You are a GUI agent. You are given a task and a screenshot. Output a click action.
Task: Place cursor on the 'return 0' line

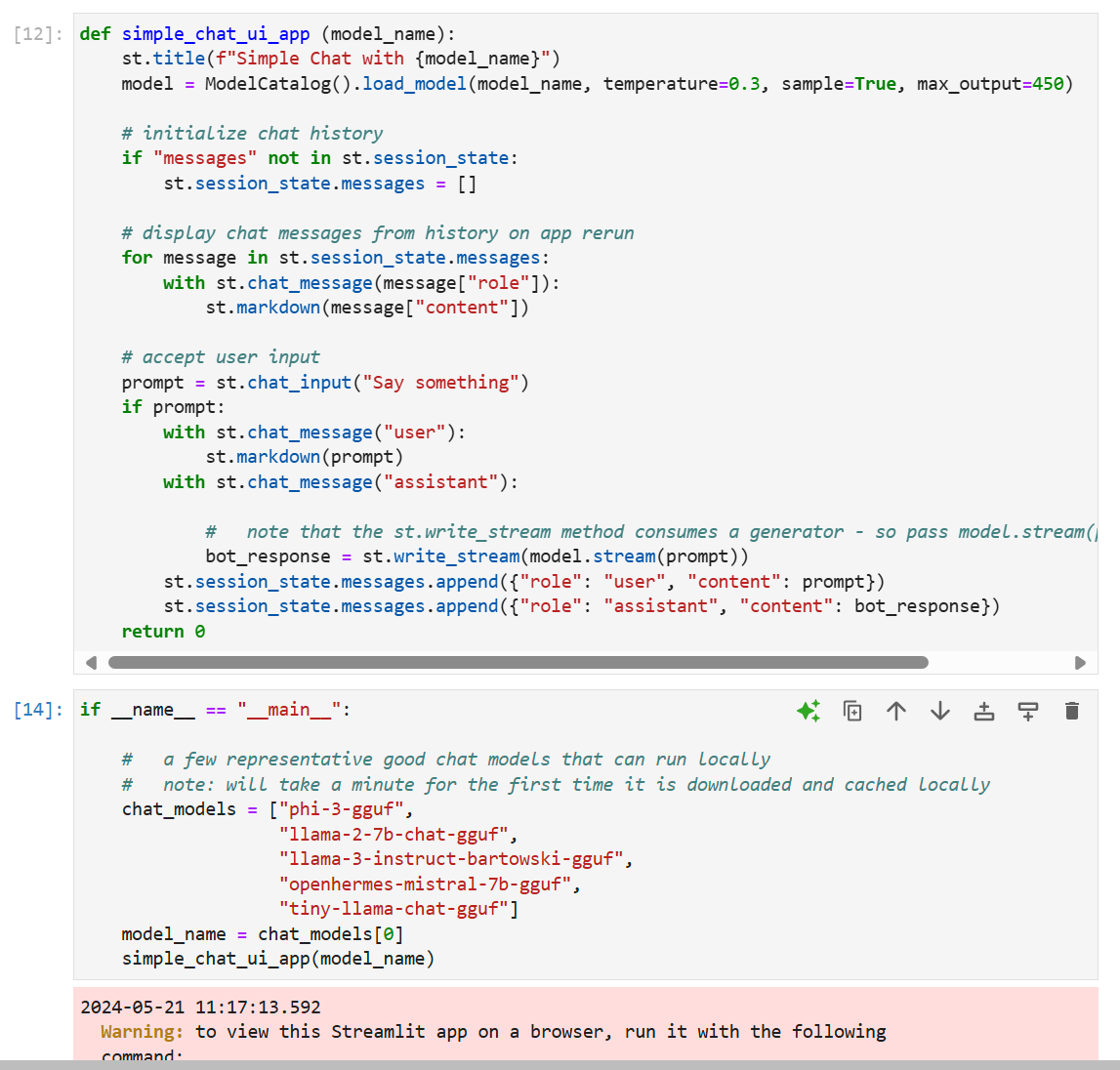click(x=163, y=632)
